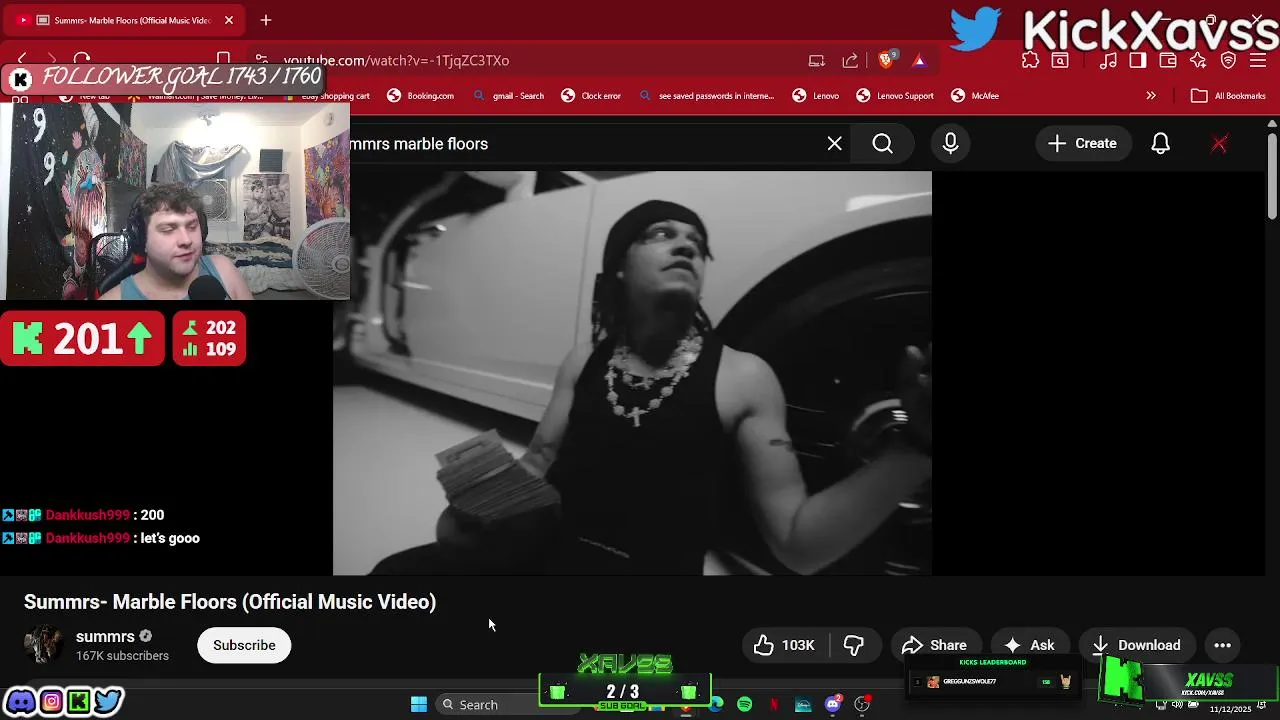Image resolution: width=1280 pixels, height=720 pixels.
Task: Open Brave Shields lion icon
Action: click(x=885, y=60)
